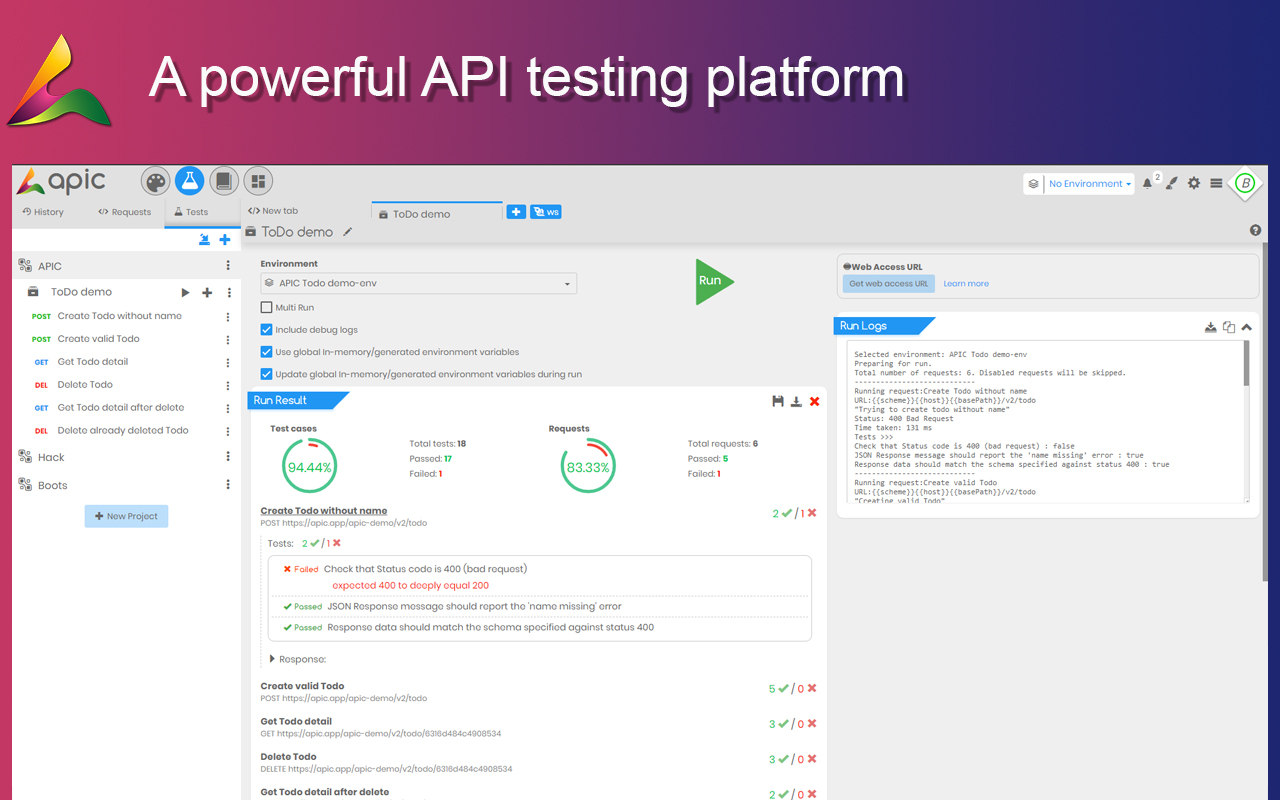Open the Designer palette module icon
Screen dimensions: 1280x800
point(156,181)
